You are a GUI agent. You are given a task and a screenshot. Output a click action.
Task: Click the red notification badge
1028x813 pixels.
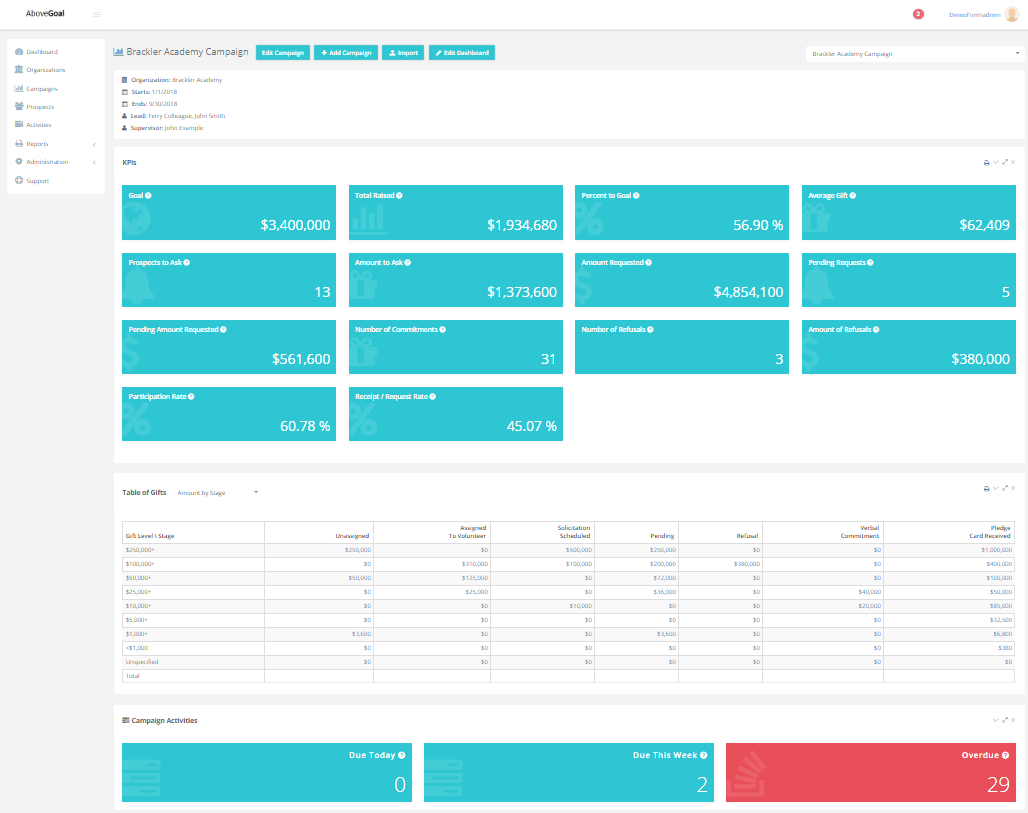click(x=918, y=14)
